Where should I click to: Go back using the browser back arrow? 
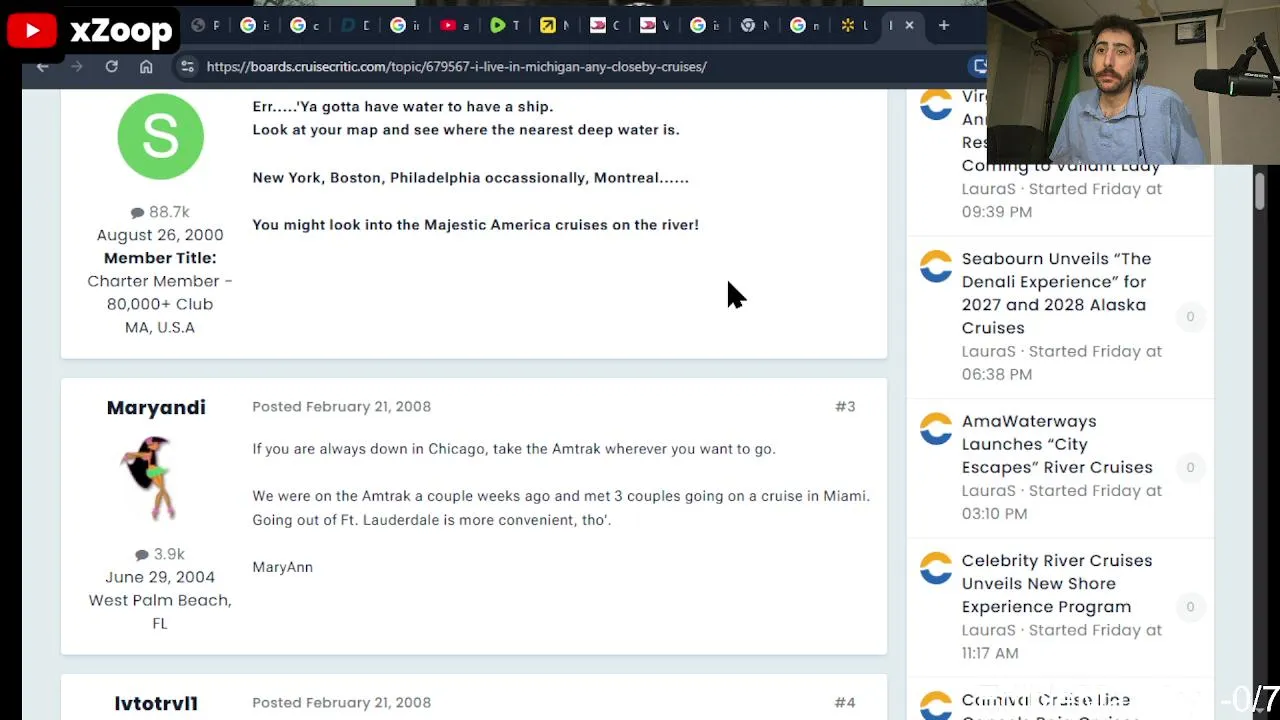click(42, 66)
